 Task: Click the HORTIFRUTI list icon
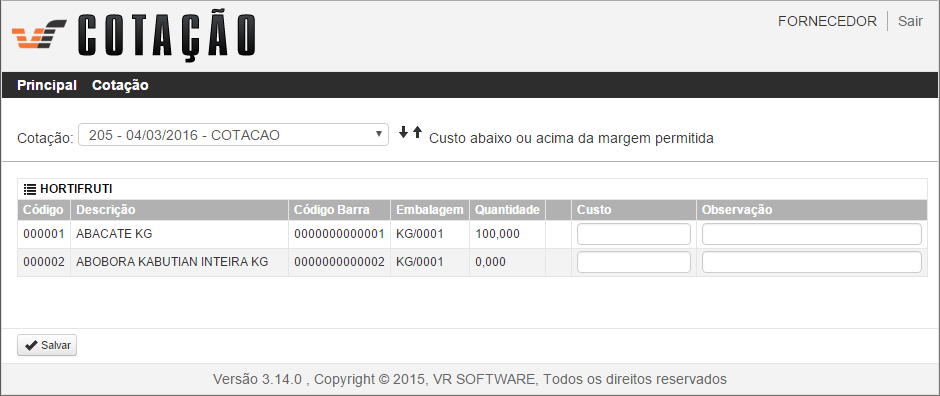pyautogui.click(x=29, y=189)
